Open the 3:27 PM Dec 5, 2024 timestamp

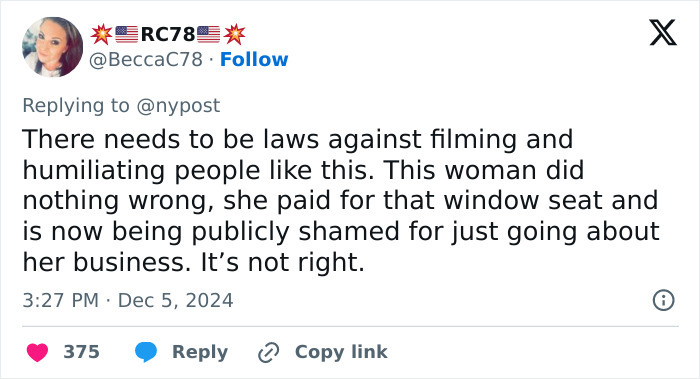(x=128, y=300)
